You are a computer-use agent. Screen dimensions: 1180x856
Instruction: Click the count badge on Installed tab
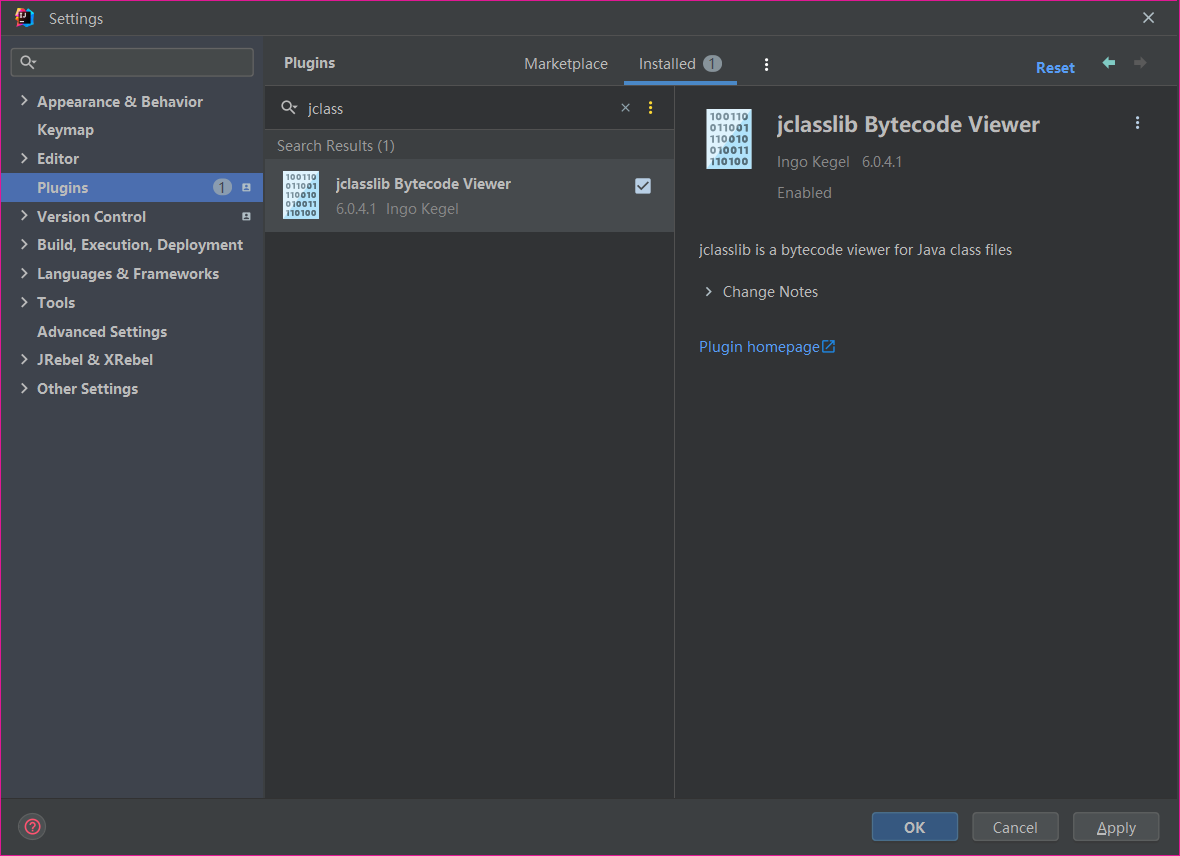[x=712, y=63]
